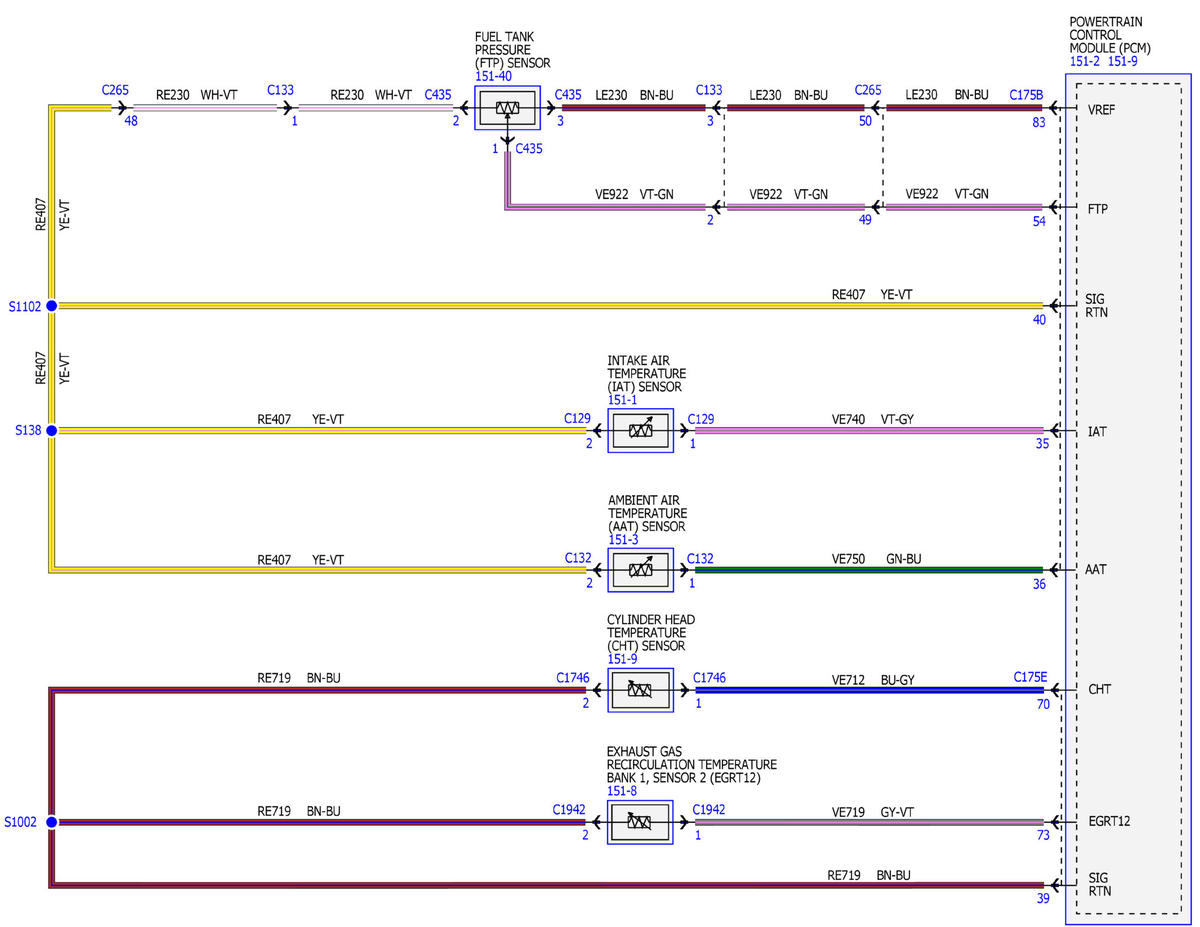Select the S1102 splice dot
Screen dimensions: 1200x927
pos(51,305)
